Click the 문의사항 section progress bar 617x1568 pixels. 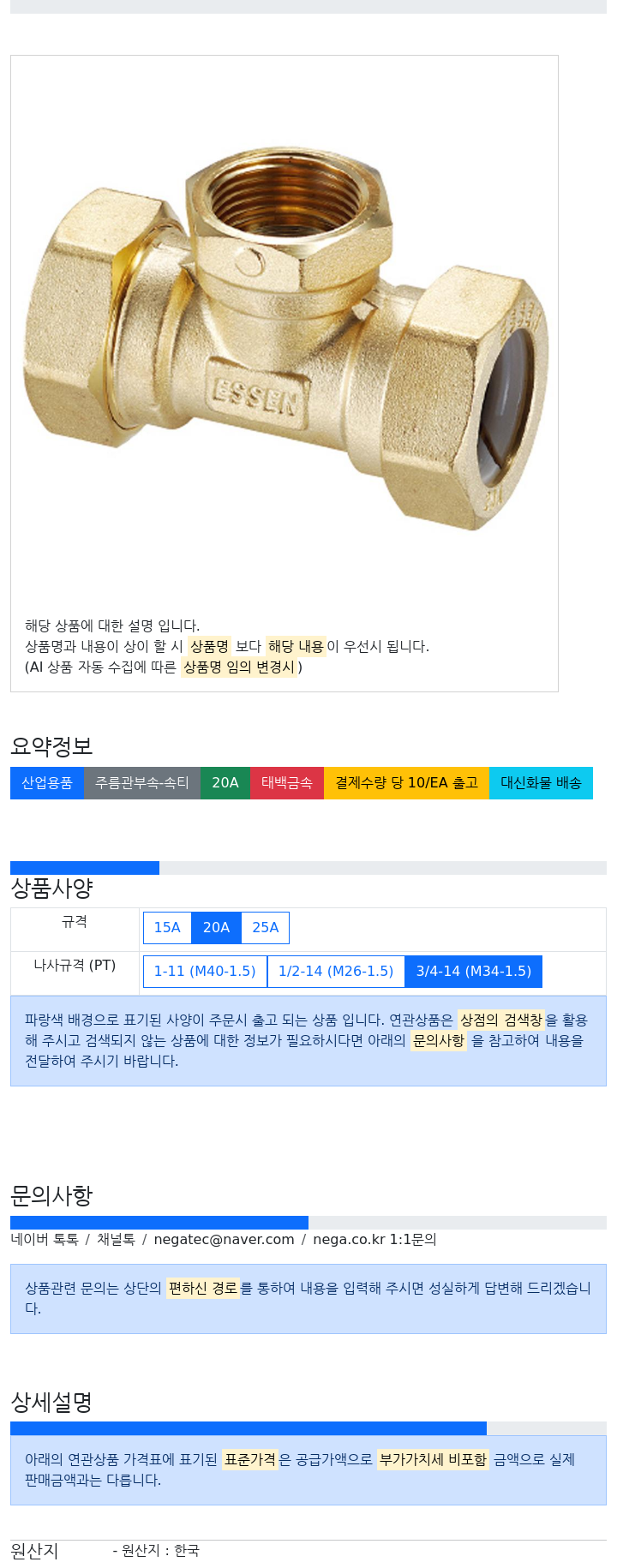coord(308,1223)
